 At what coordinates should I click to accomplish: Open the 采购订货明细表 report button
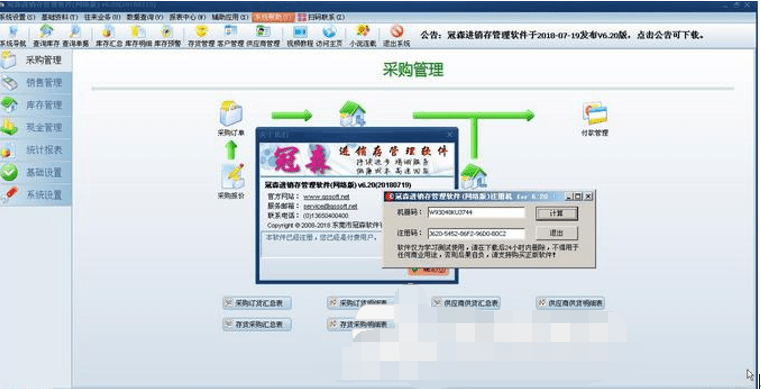(x=362, y=303)
